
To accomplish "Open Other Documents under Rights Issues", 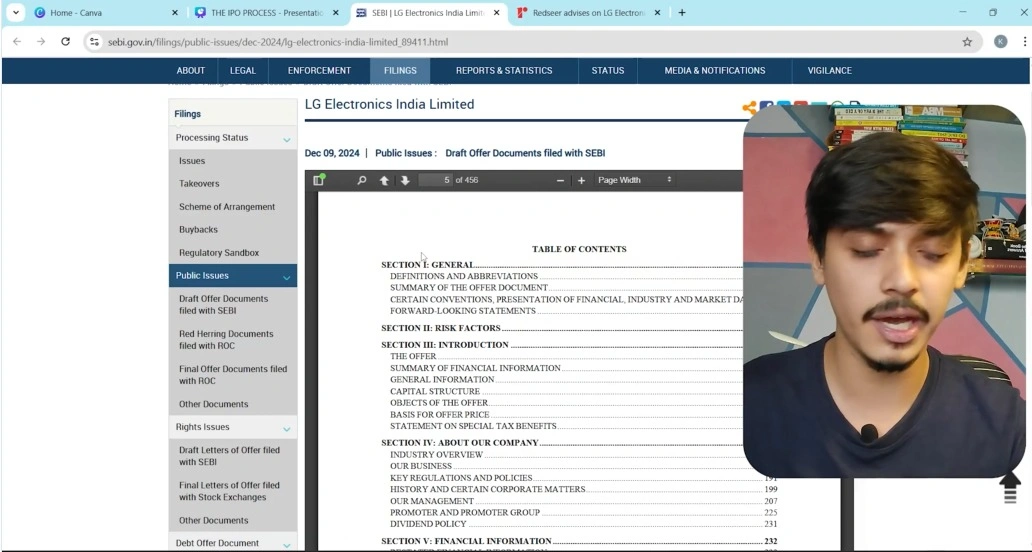I will coord(213,520).
